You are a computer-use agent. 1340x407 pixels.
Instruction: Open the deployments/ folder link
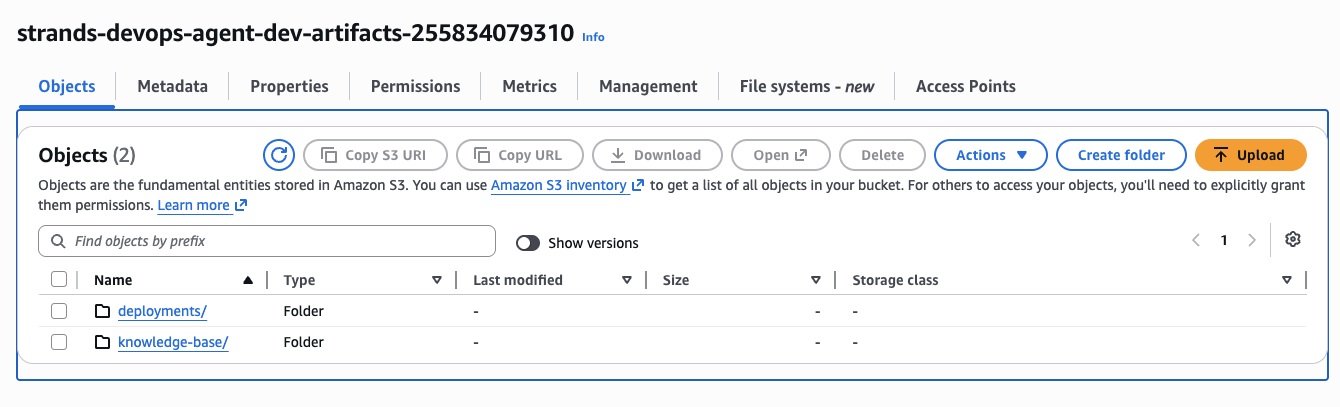click(162, 311)
